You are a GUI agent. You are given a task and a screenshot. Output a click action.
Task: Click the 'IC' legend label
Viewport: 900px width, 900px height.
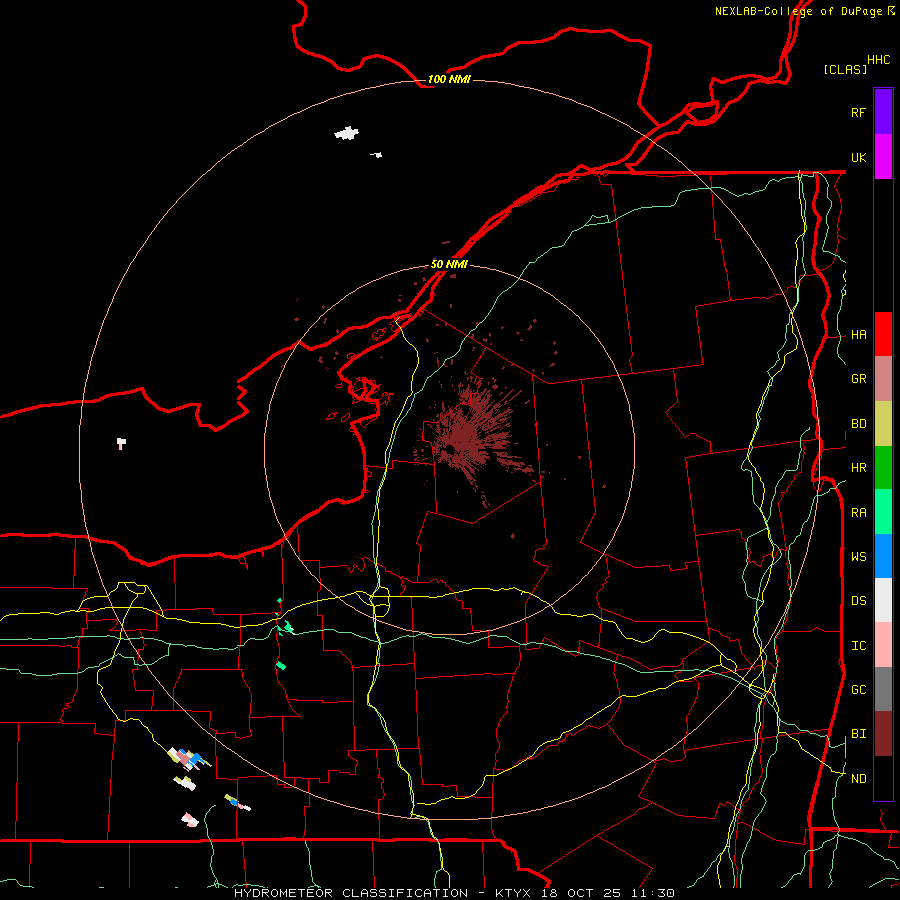tap(858, 646)
